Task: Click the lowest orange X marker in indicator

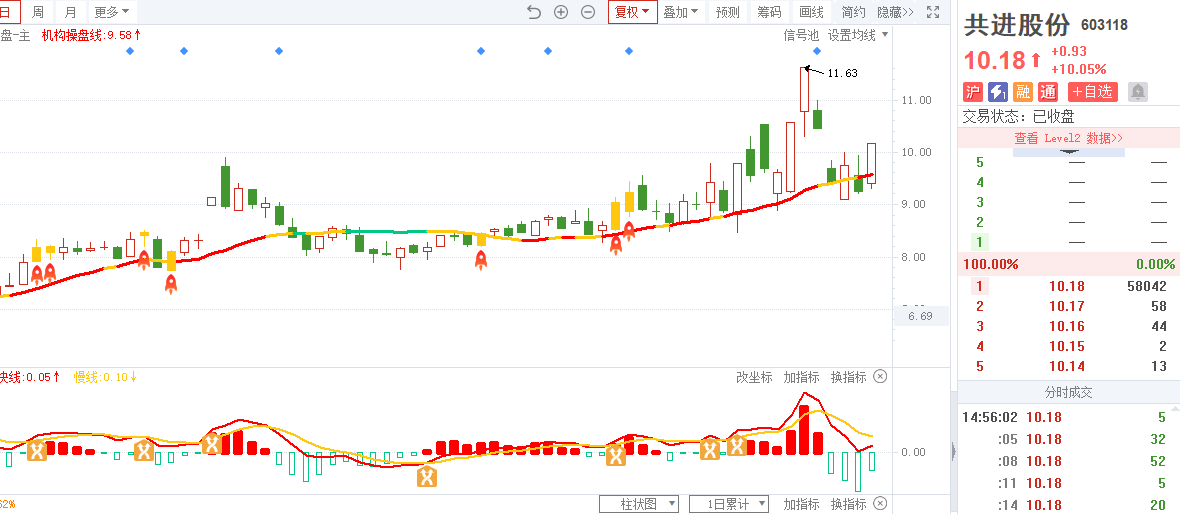Action: coord(427,476)
